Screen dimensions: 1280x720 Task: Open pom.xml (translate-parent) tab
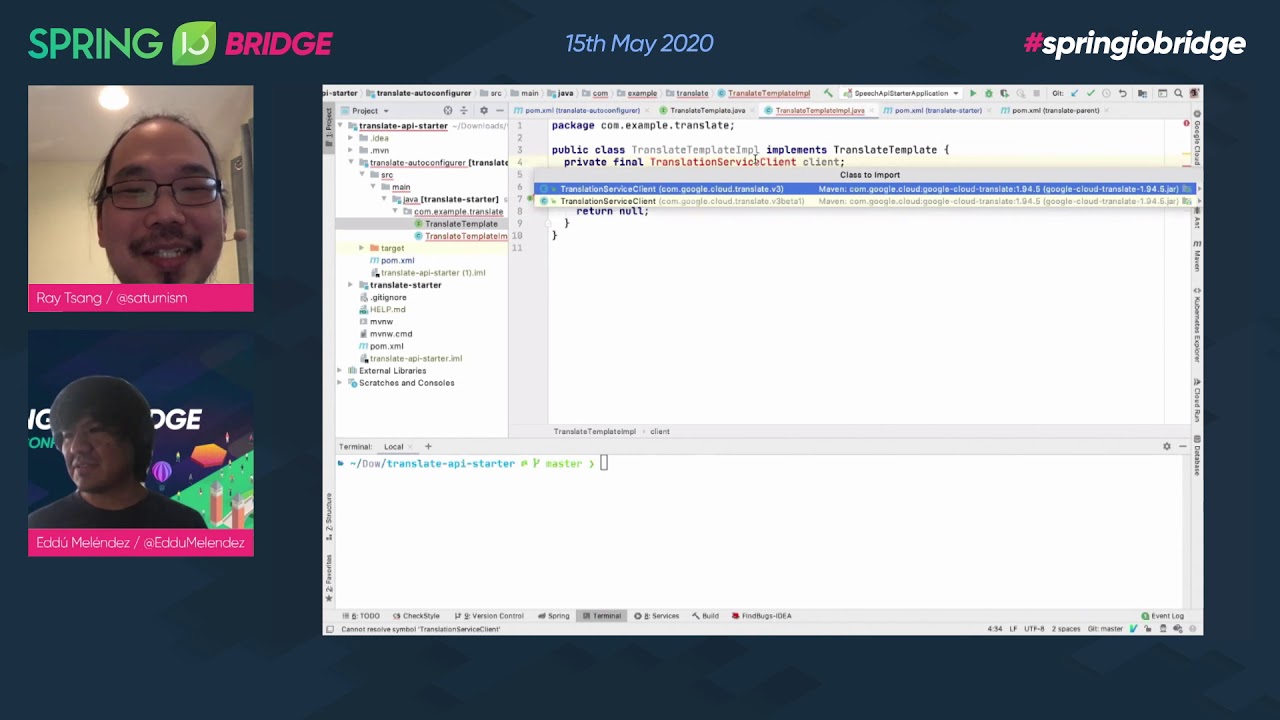(1055, 110)
